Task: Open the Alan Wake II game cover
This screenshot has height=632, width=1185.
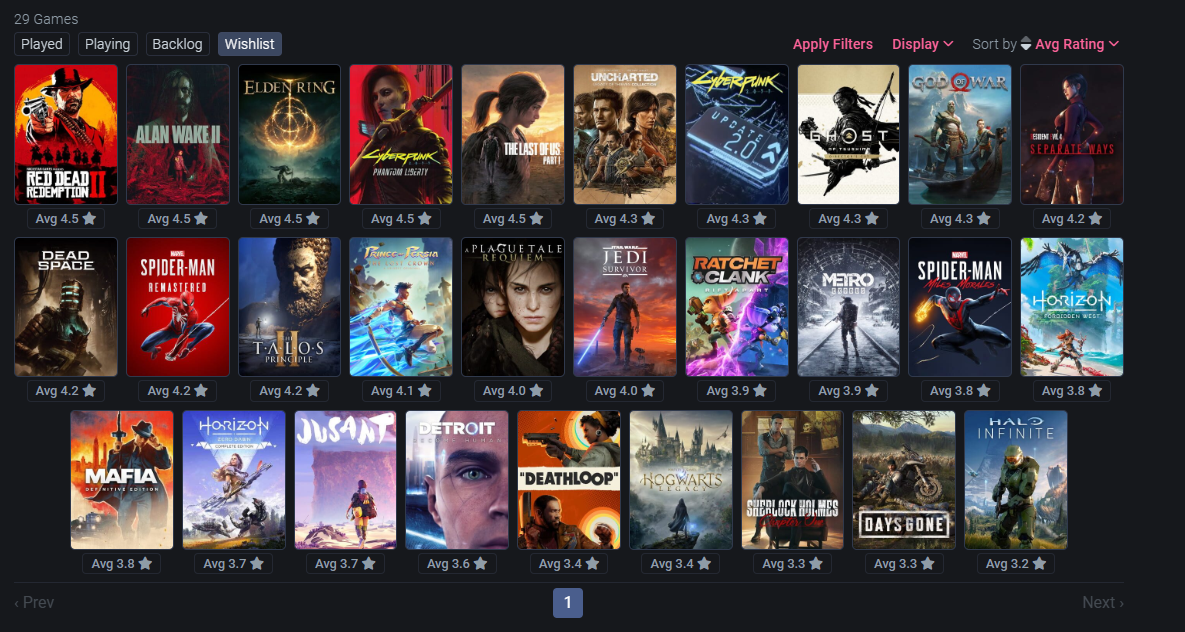Action: (178, 135)
